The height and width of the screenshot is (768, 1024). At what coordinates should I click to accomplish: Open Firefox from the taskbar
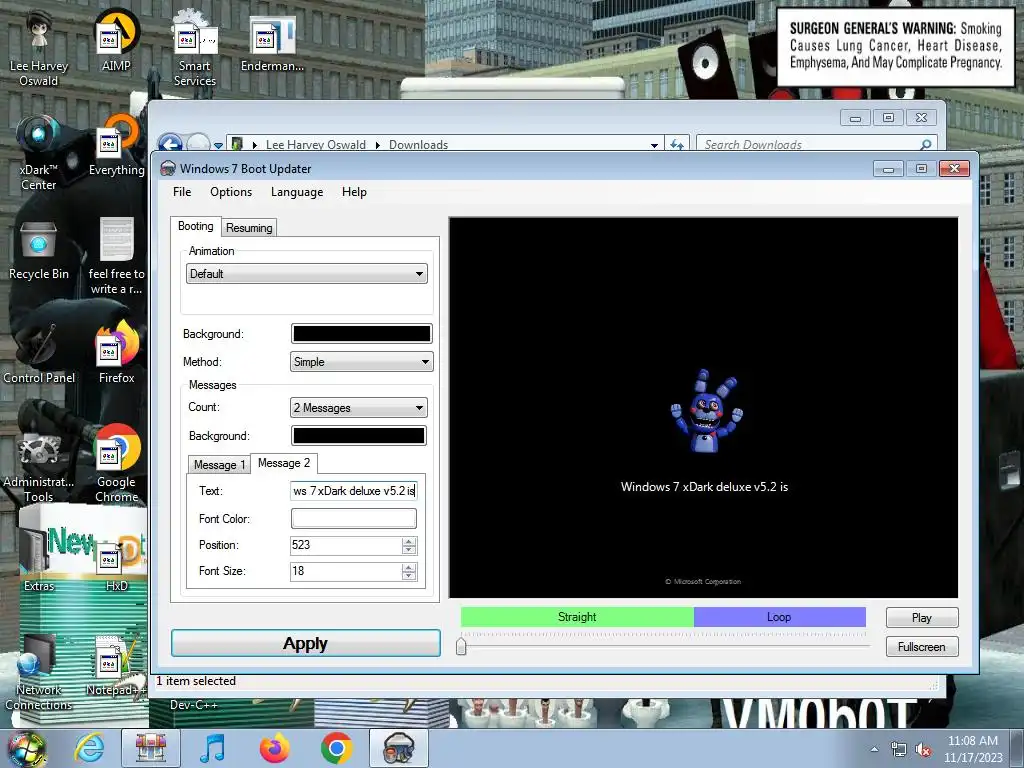click(x=274, y=748)
